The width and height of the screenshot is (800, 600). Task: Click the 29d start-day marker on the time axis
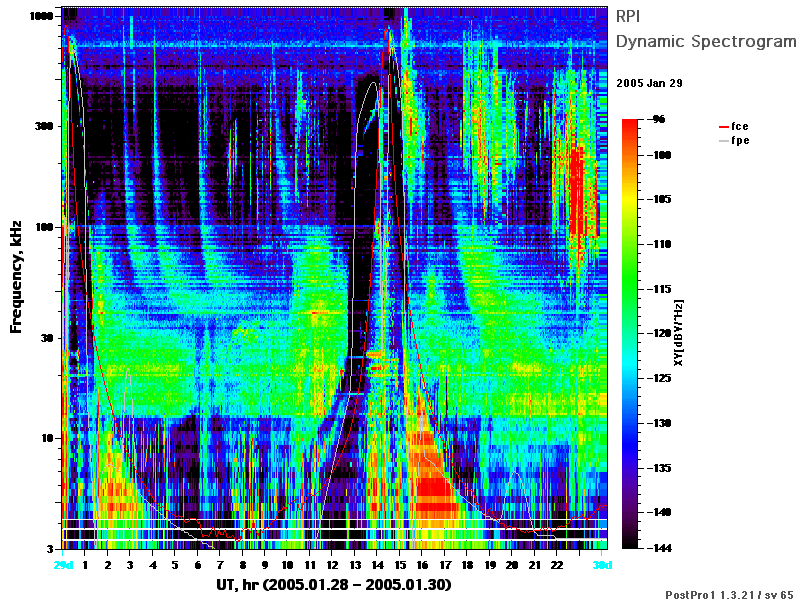click(x=63, y=565)
